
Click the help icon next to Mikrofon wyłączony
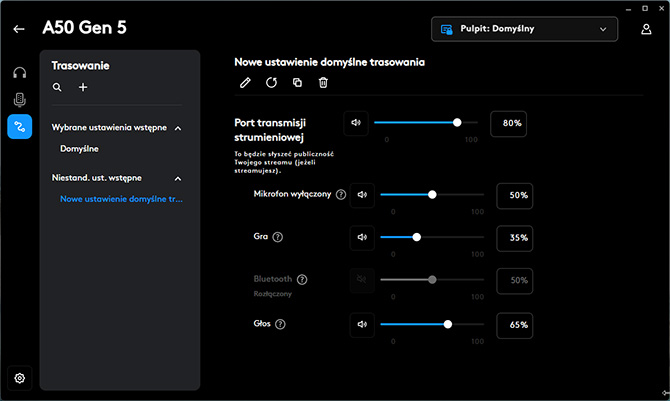[341, 195]
